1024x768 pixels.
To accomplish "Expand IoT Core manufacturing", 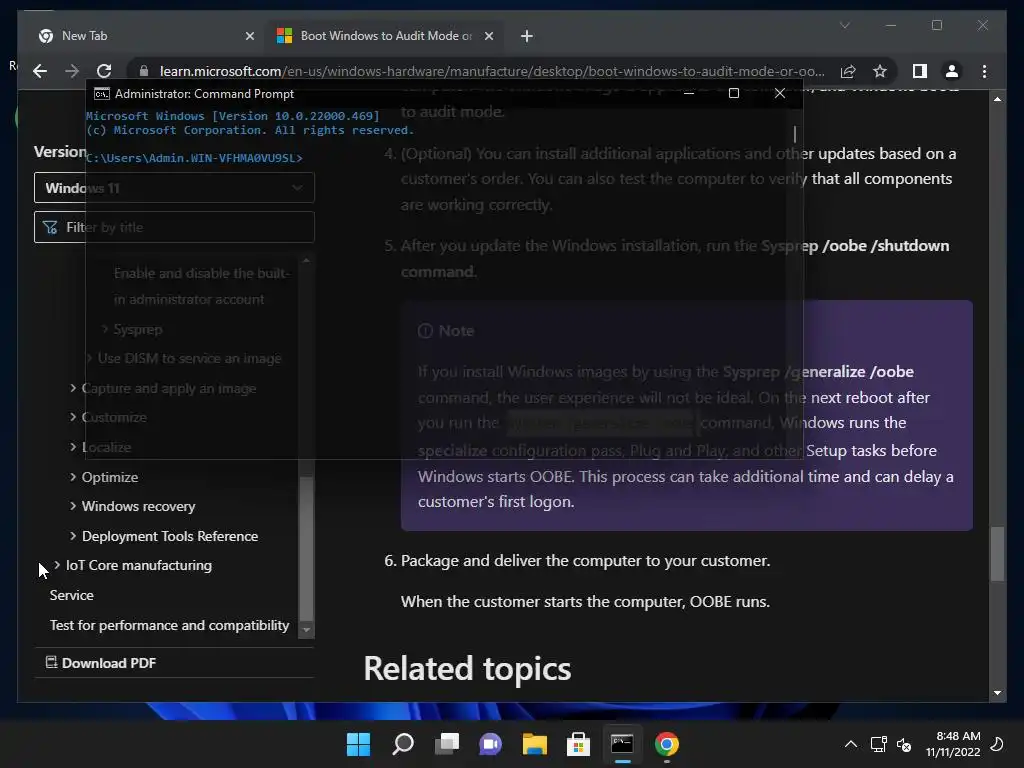I will pyautogui.click(x=57, y=565).
